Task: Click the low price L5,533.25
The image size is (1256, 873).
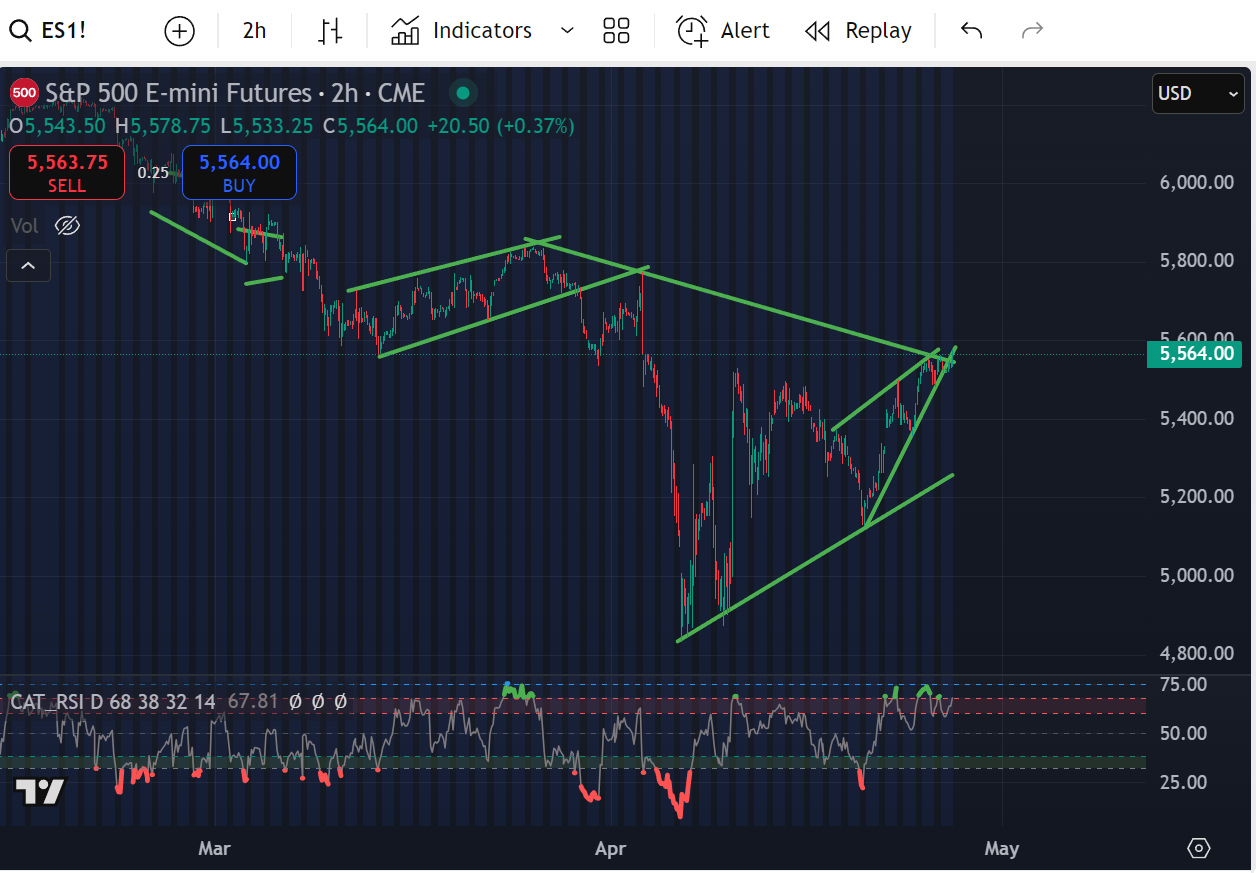Action: pyautogui.click(x=267, y=127)
